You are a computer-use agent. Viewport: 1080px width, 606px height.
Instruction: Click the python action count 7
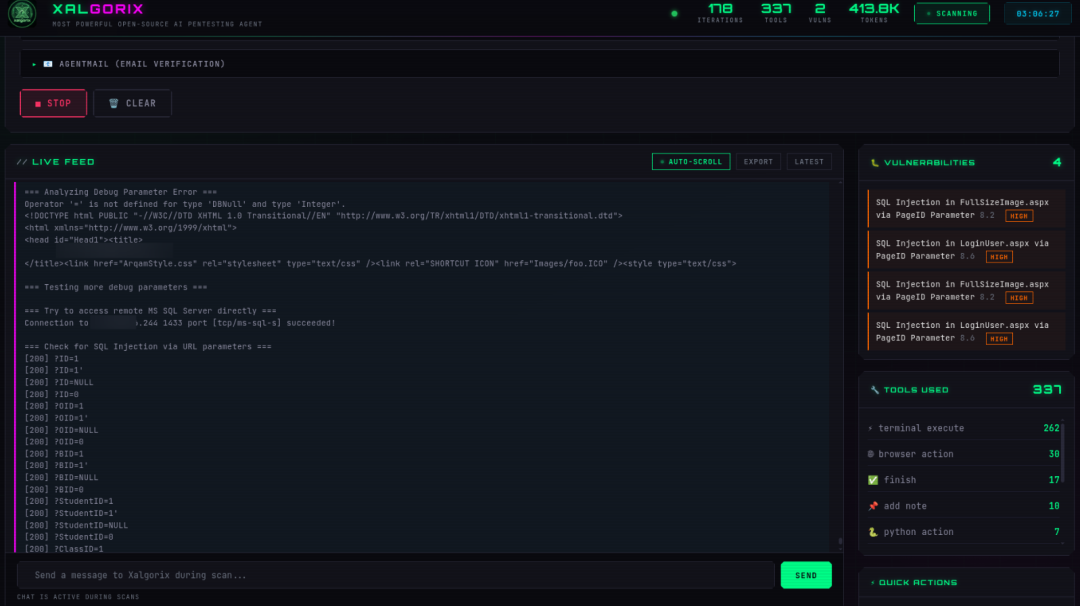1057,532
